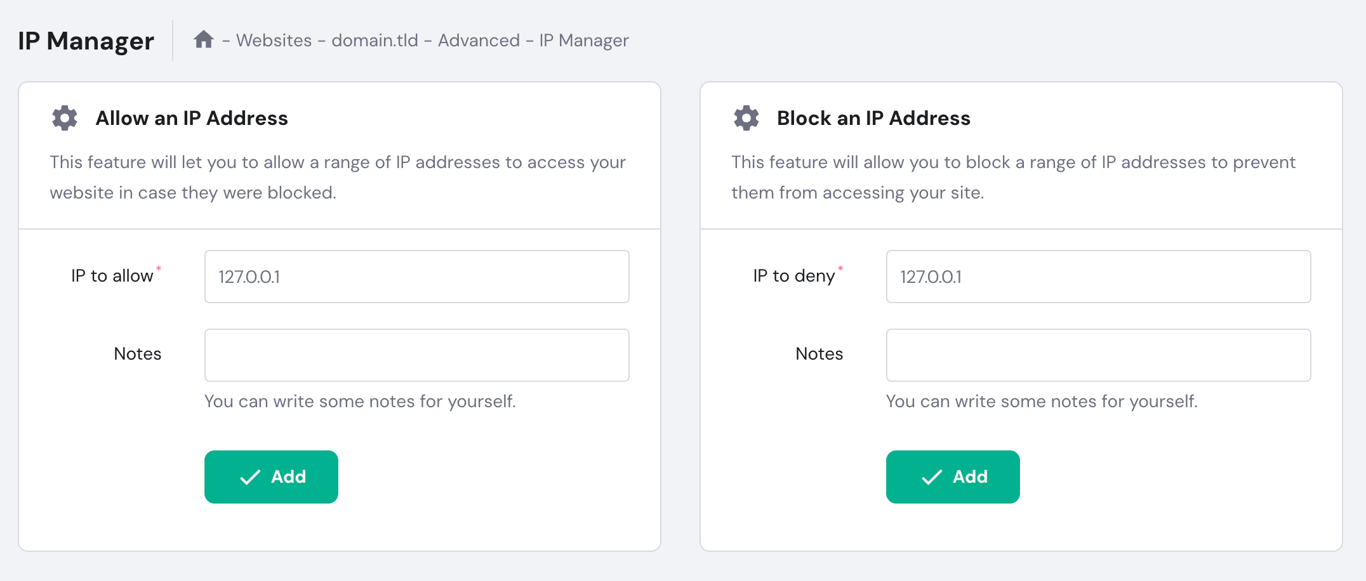The image size is (1366, 581).
Task: Click the Notes field under IP to deny
Action: coord(1098,355)
